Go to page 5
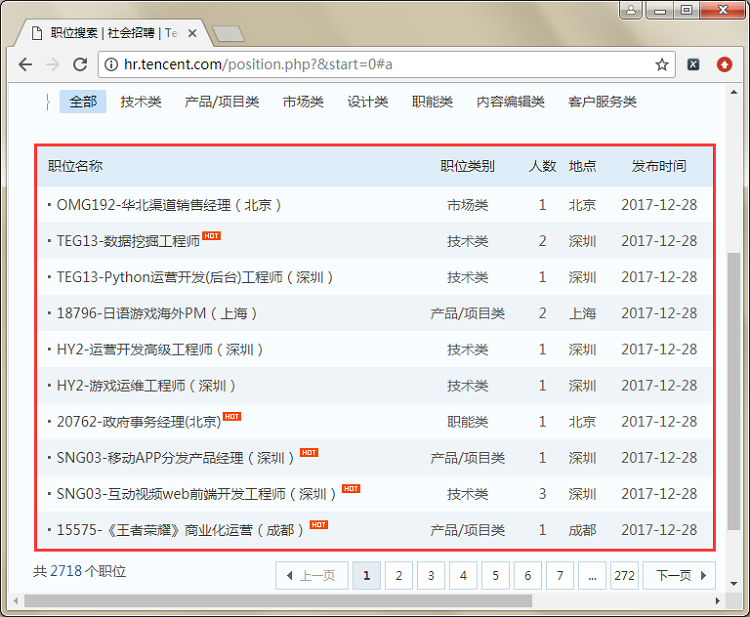This screenshot has width=750, height=617. pyautogui.click(x=495, y=575)
